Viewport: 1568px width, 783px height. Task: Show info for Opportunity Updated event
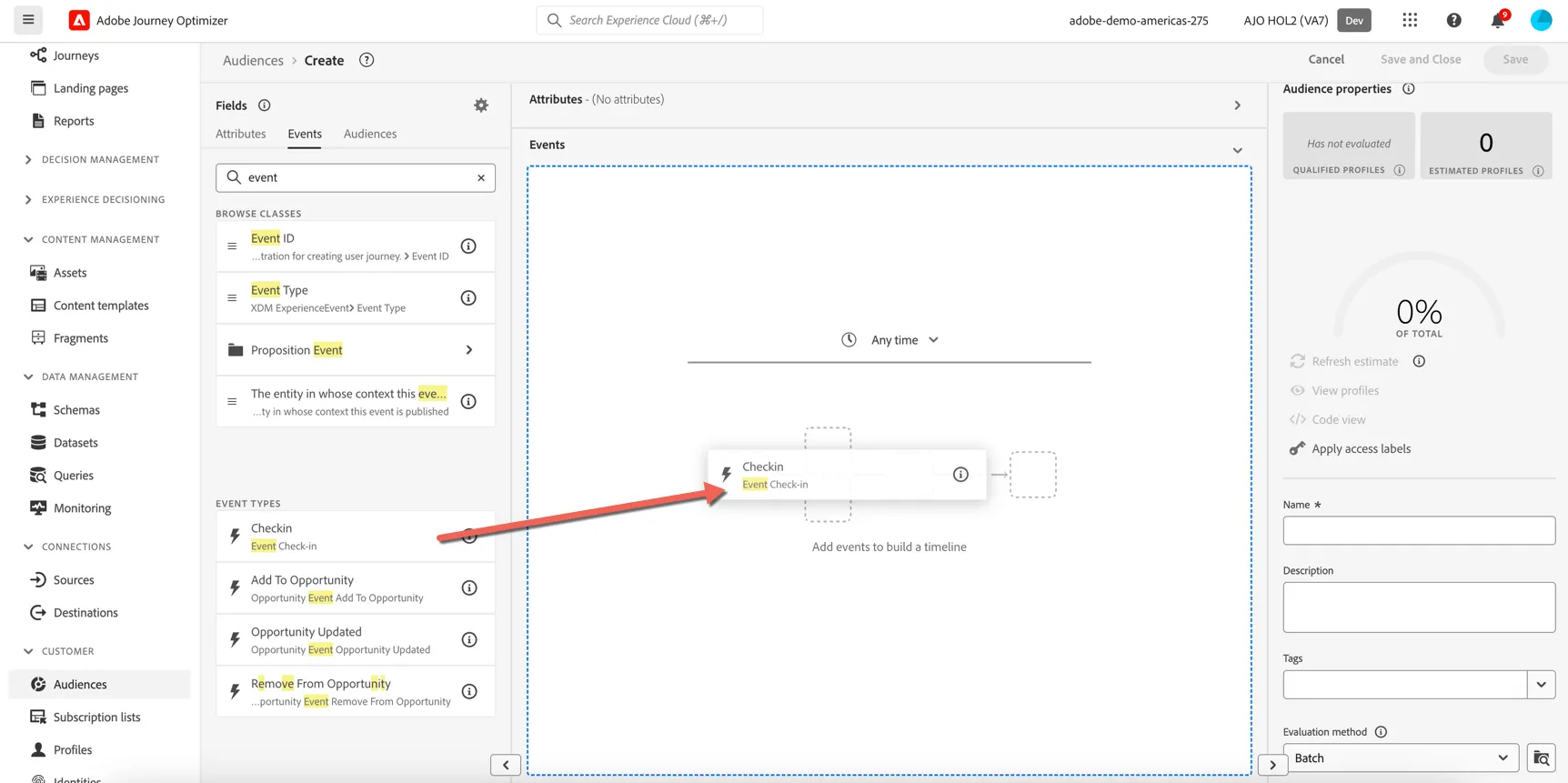469,640
